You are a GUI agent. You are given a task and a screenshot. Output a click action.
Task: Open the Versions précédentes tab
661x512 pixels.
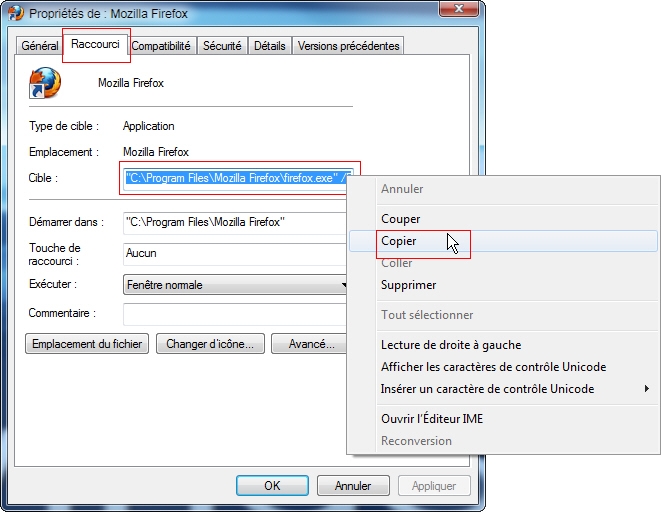click(x=348, y=46)
